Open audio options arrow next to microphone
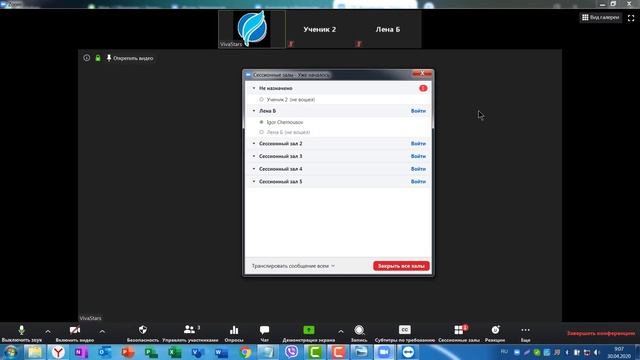 pos(48,331)
